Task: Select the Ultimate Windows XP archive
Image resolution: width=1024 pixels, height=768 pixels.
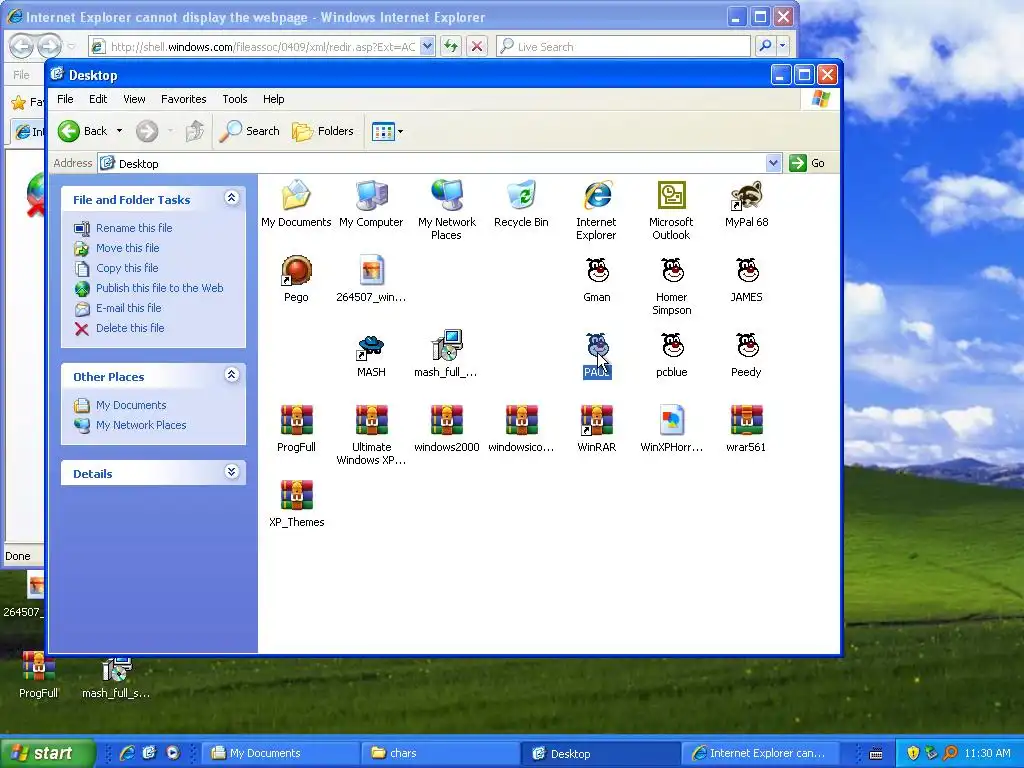Action: 372,421
